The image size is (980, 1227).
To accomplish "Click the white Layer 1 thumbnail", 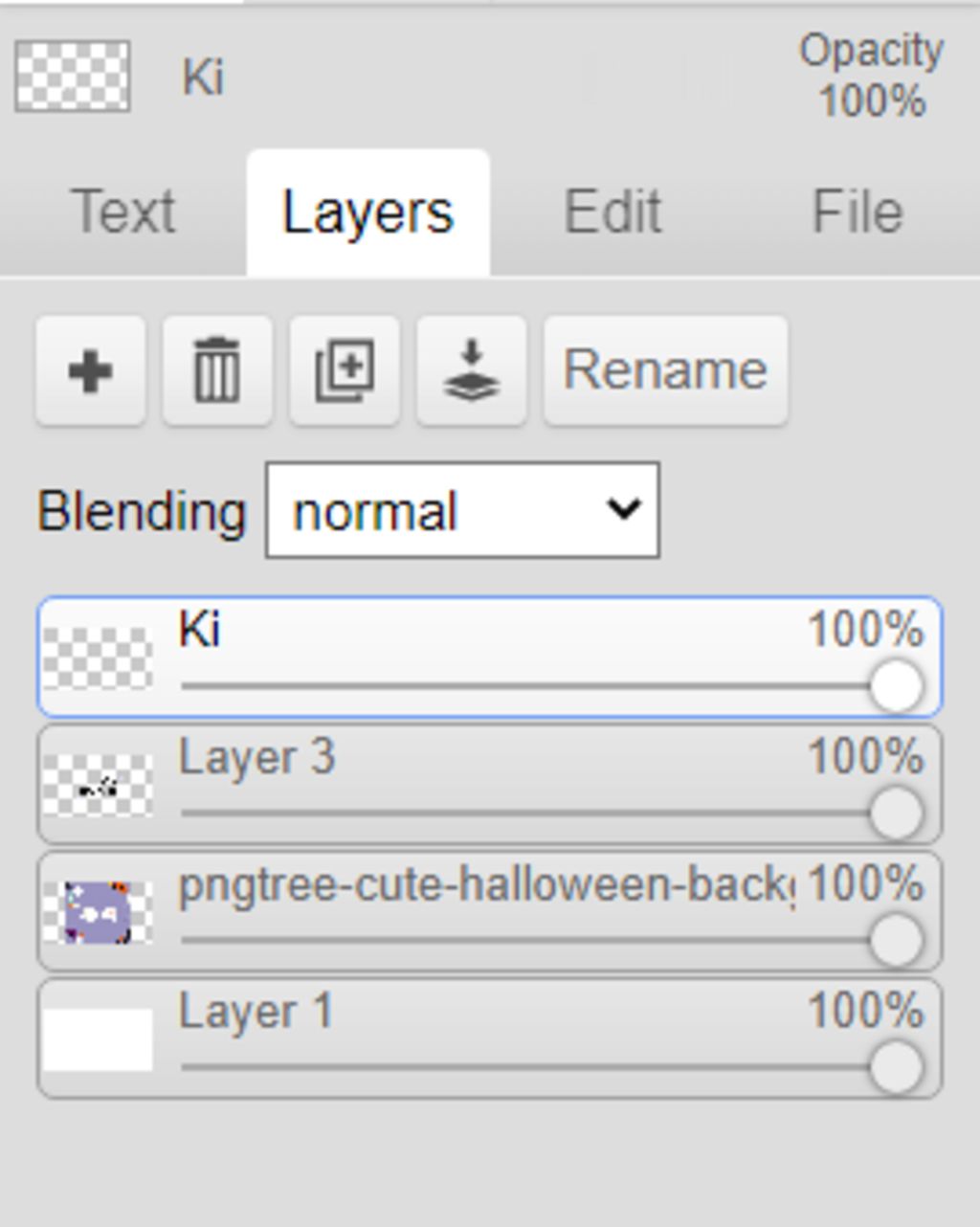I will point(98,1039).
